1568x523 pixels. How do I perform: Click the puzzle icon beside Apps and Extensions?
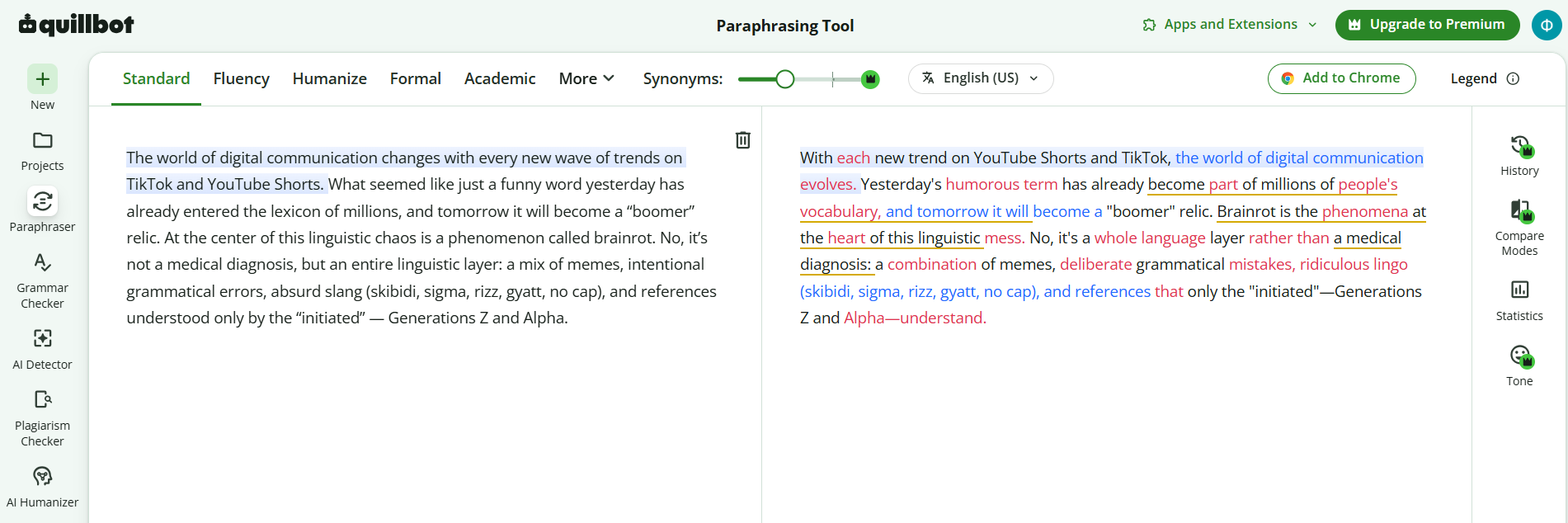1149,25
